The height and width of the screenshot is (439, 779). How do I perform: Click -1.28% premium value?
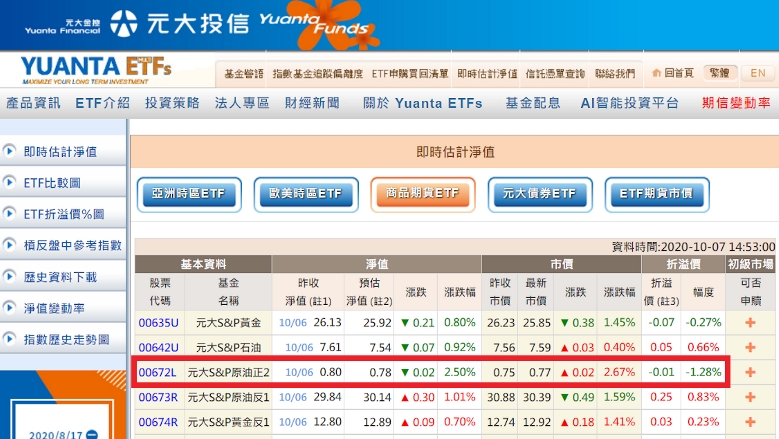pos(703,372)
